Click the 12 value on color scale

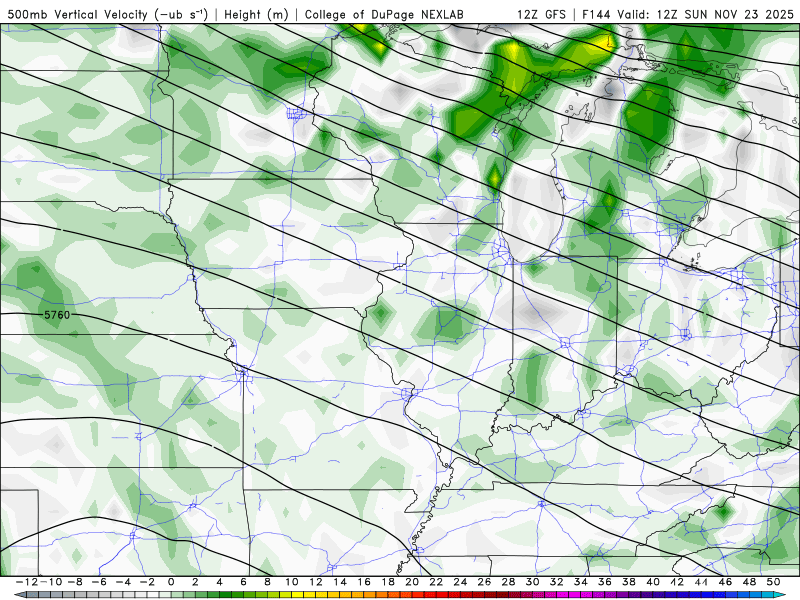(316, 582)
